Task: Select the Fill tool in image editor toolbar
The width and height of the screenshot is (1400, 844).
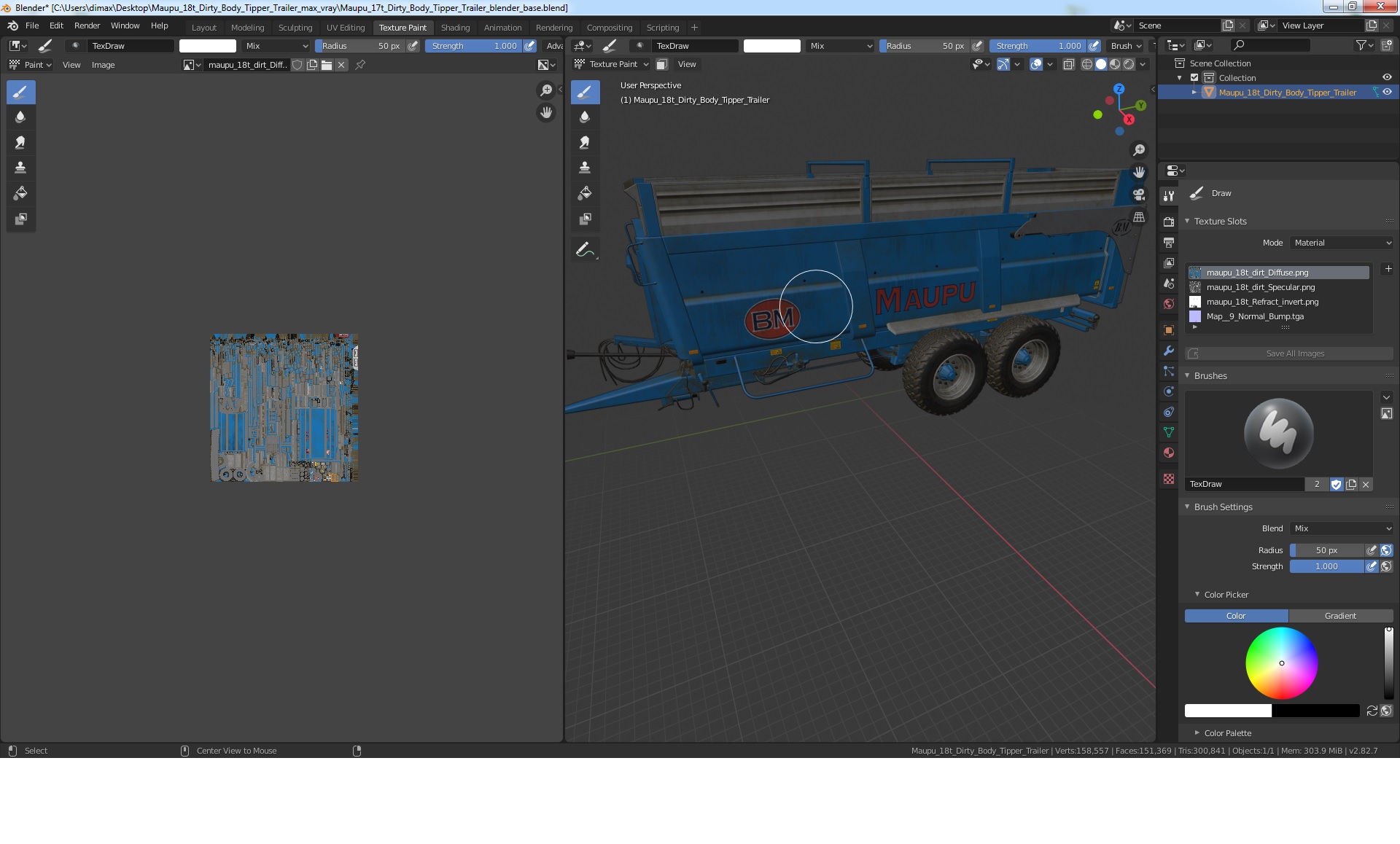Action: (x=20, y=193)
